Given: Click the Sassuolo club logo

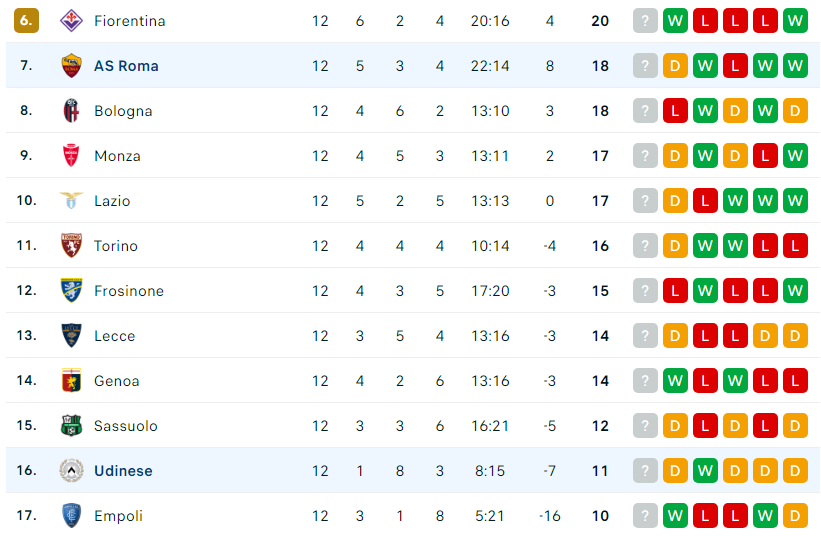Looking at the screenshot, I should [x=71, y=426].
